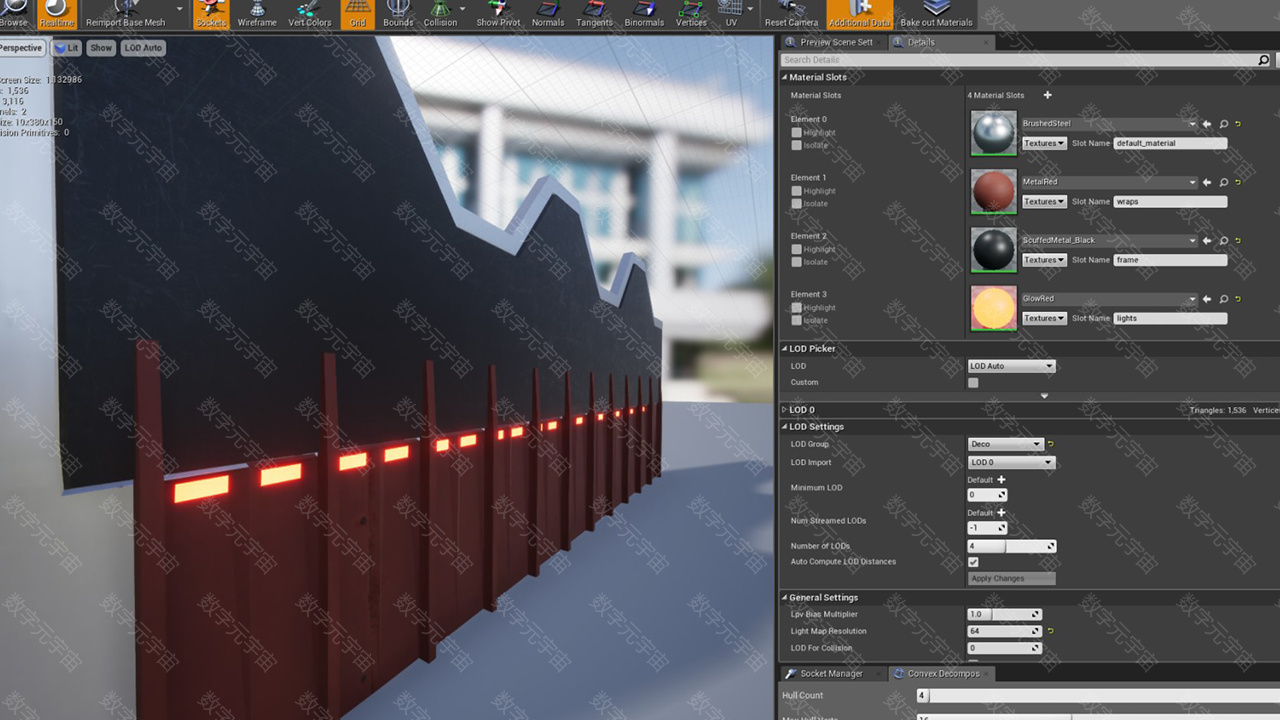Check the Custom LOD checkbox

click(x=973, y=382)
